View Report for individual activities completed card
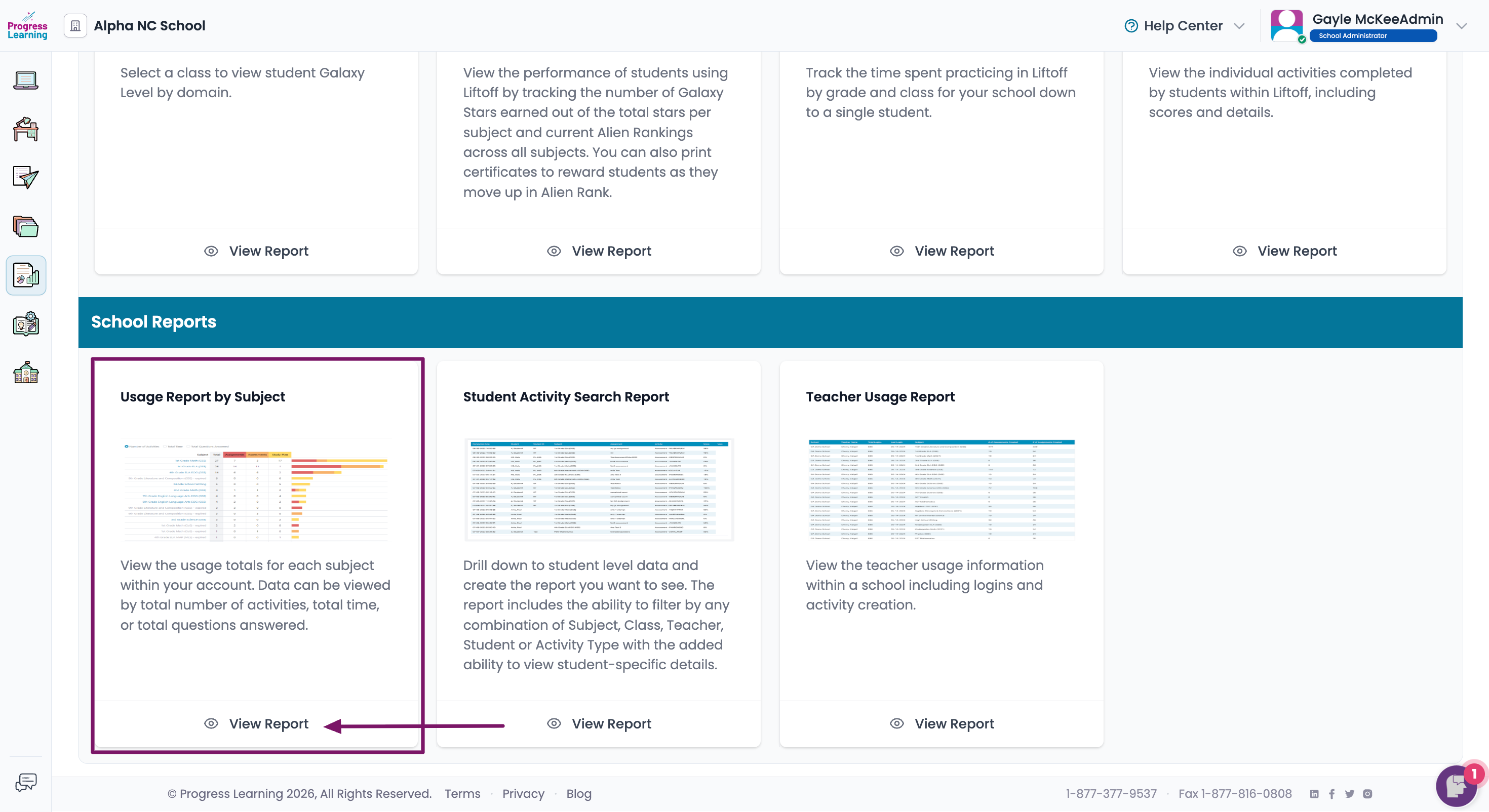Viewport: 1489px width, 812px height. (1284, 251)
